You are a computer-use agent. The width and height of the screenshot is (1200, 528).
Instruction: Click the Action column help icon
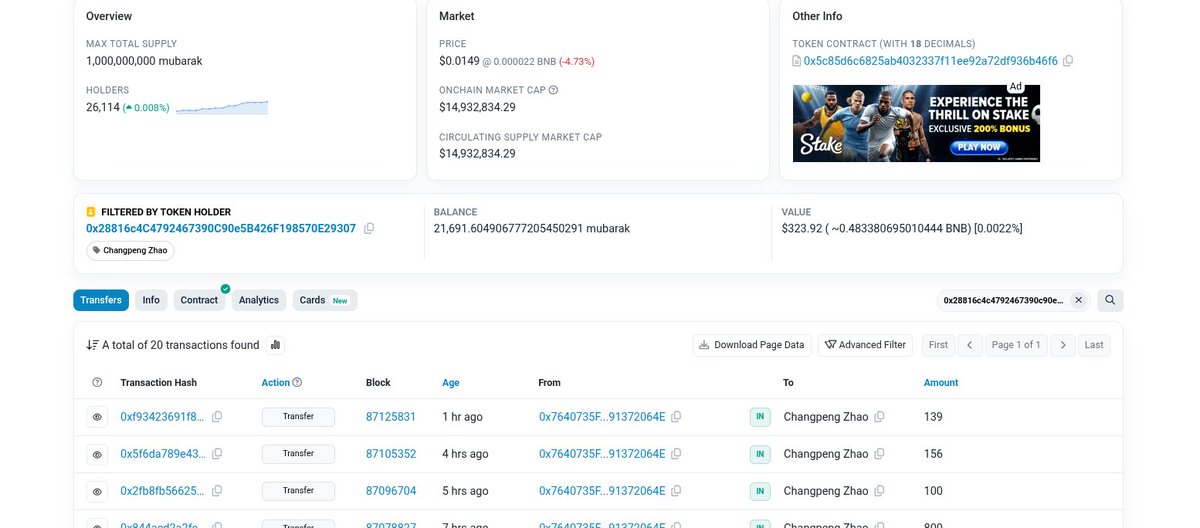pos(297,383)
